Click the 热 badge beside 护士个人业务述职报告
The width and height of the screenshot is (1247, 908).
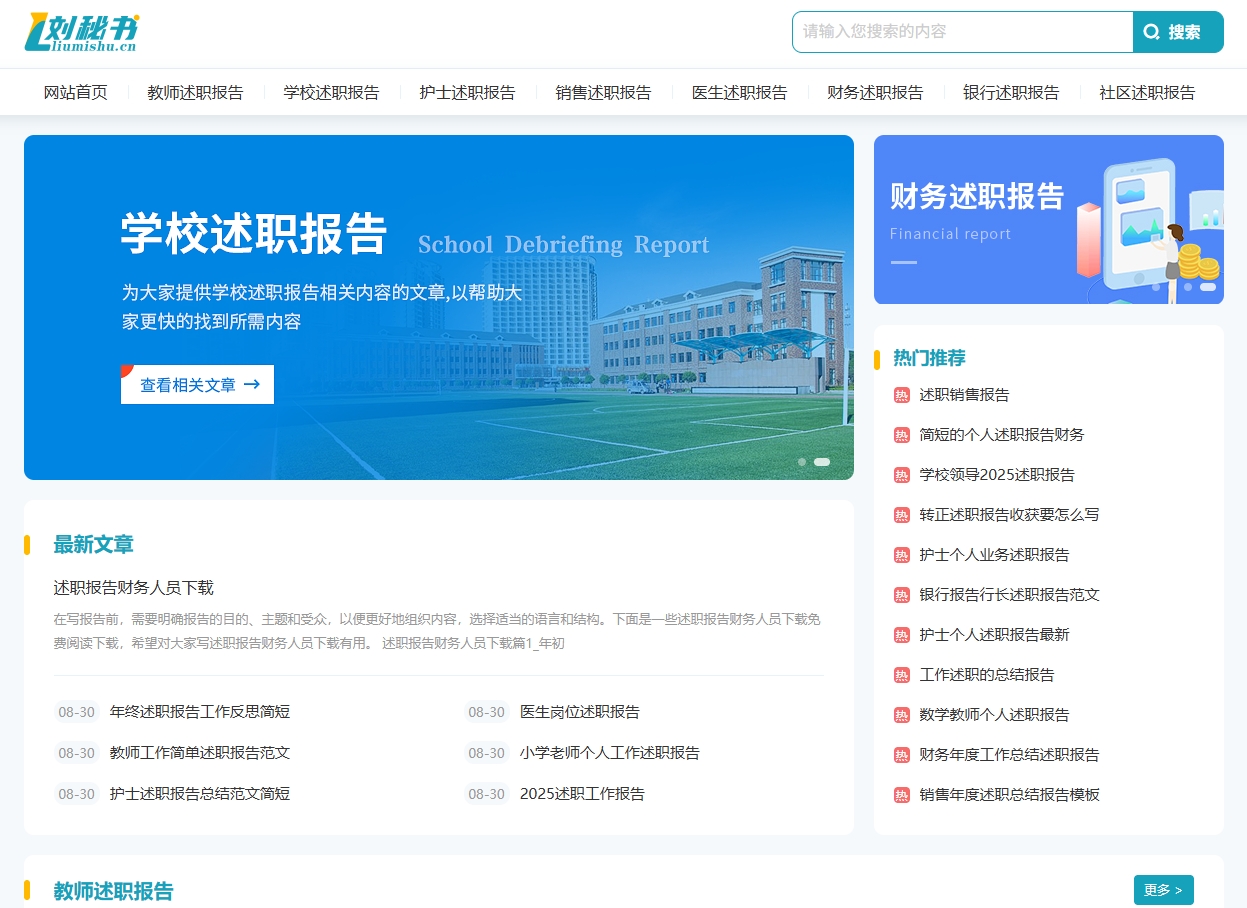click(x=901, y=555)
